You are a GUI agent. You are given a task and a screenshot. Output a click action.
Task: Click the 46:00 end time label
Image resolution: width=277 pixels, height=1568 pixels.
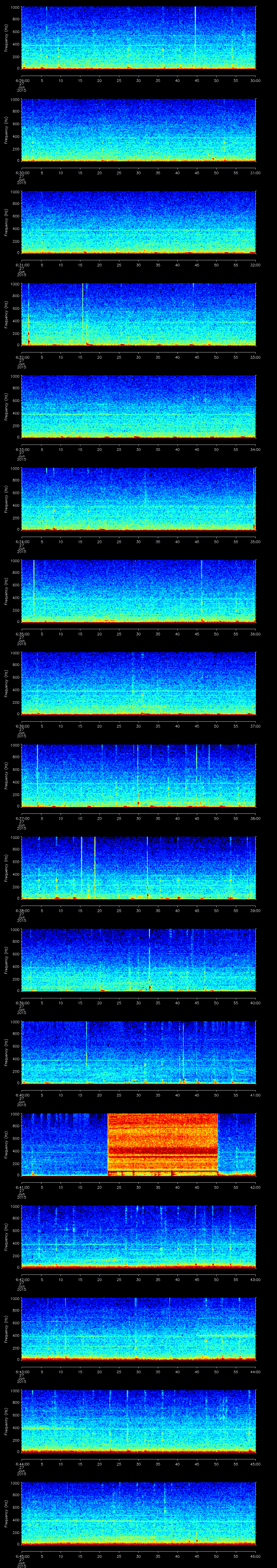tap(256, 1556)
